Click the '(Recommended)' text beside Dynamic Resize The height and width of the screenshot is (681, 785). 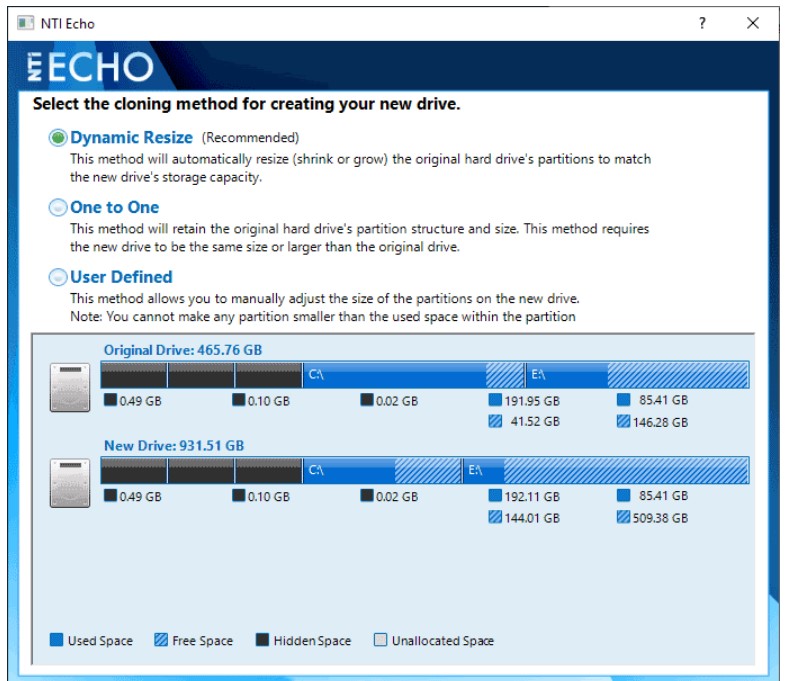[x=250, y=138]
